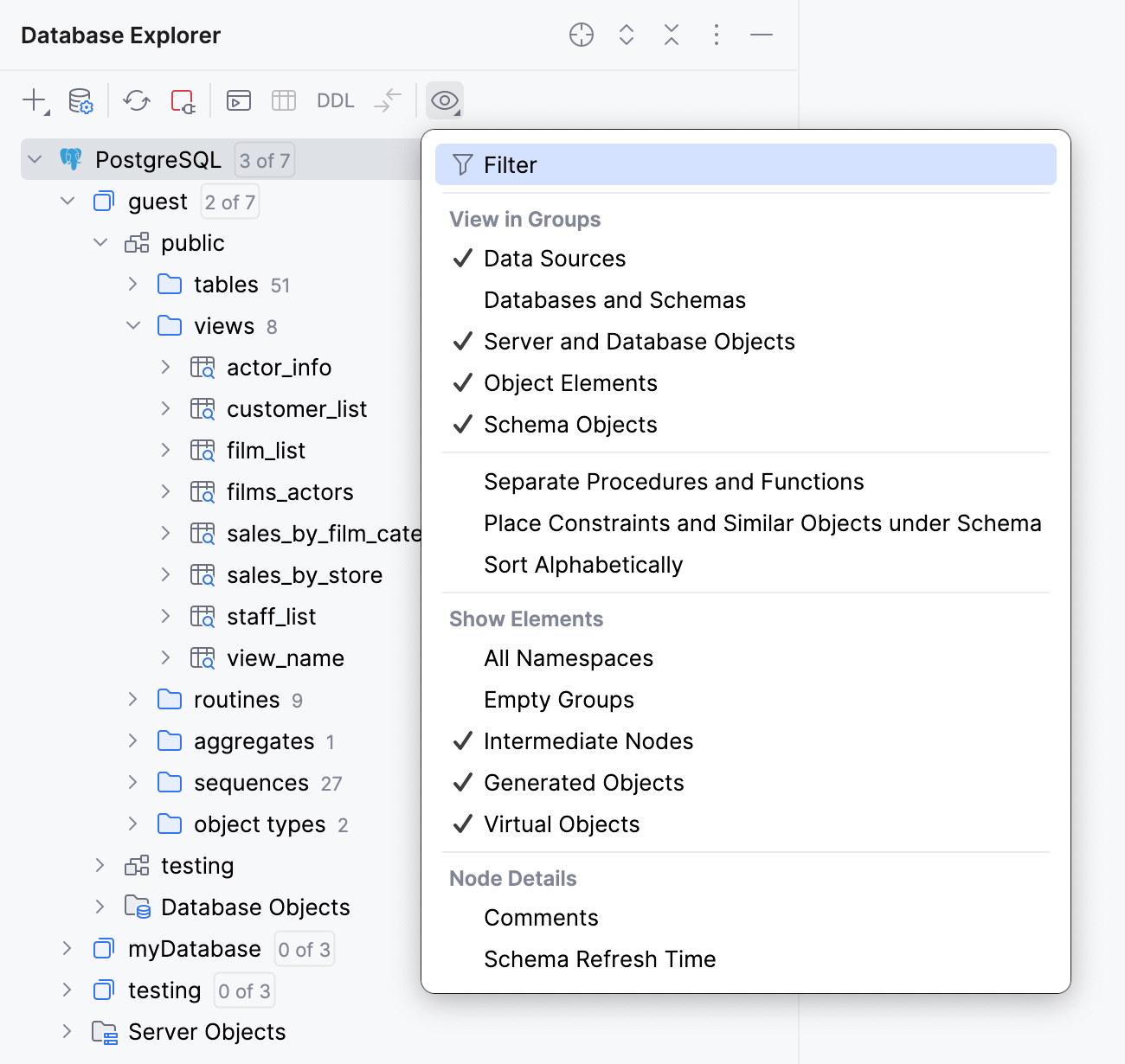The width and height of the screenshot is (1125, 1064).
Task: Select the opened element with crosshair icon
Action: click(x=581, y=35)
